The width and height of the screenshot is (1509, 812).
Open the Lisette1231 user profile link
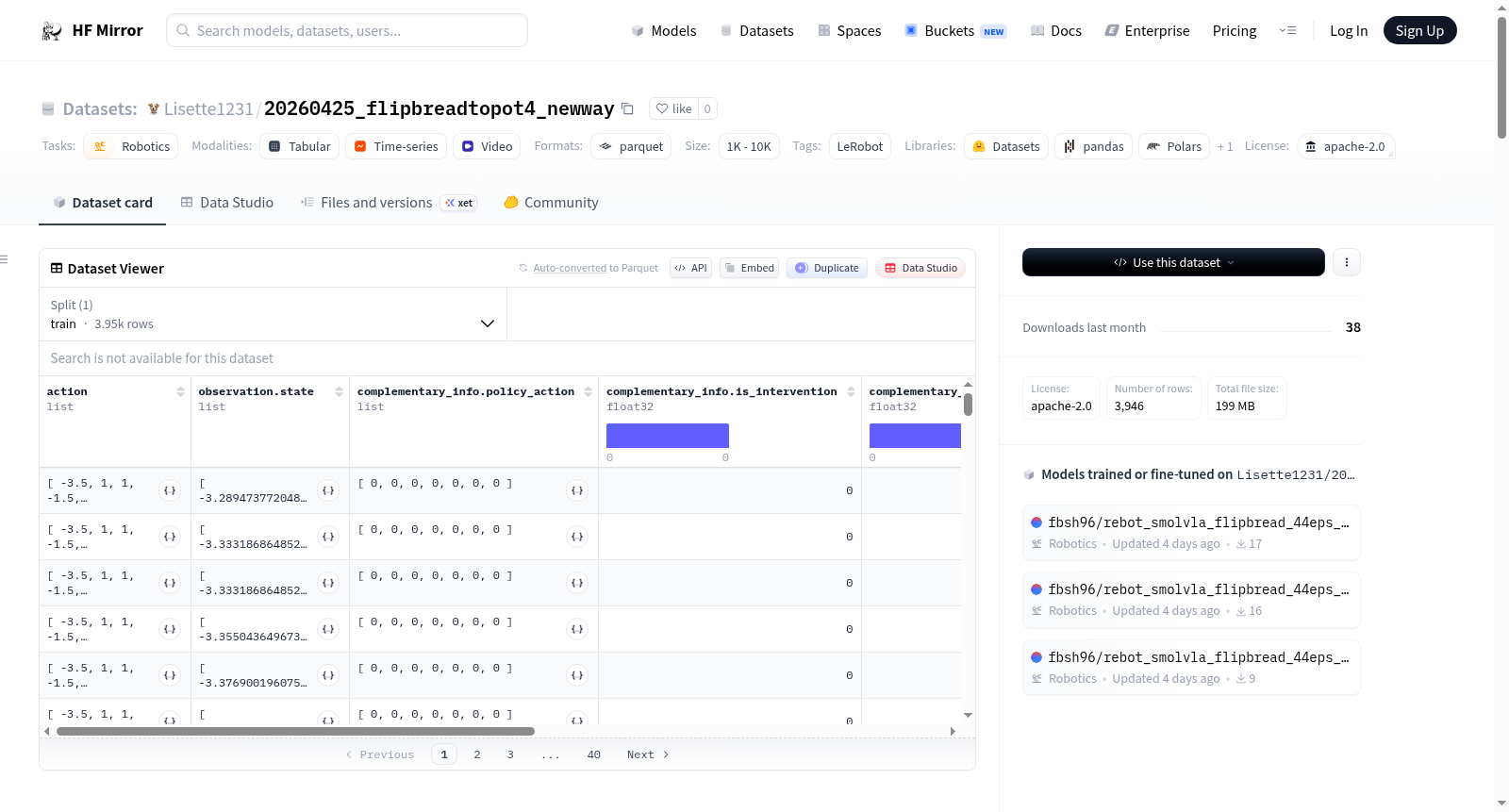point(208,108)
